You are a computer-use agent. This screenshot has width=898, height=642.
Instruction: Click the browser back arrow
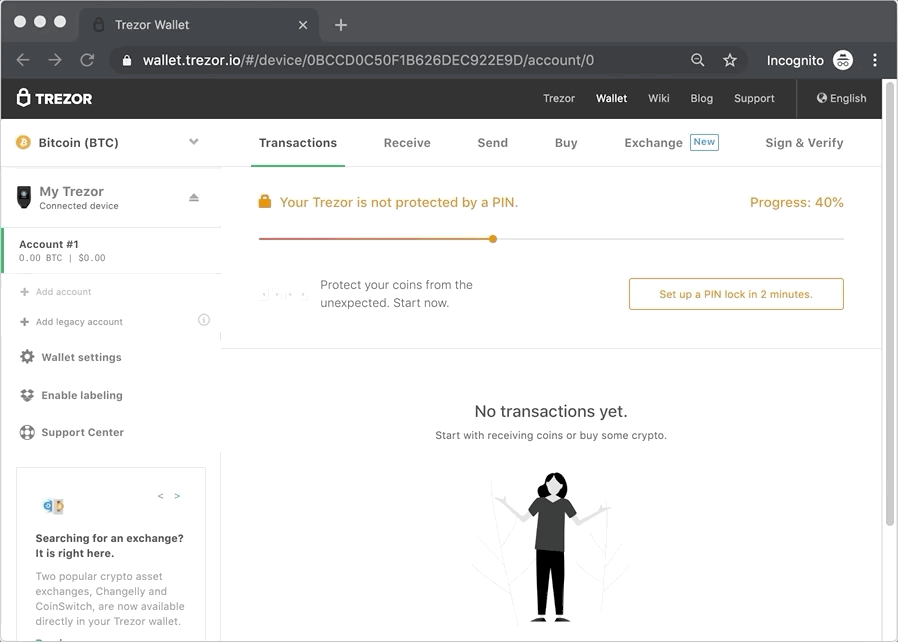point(23,60)
